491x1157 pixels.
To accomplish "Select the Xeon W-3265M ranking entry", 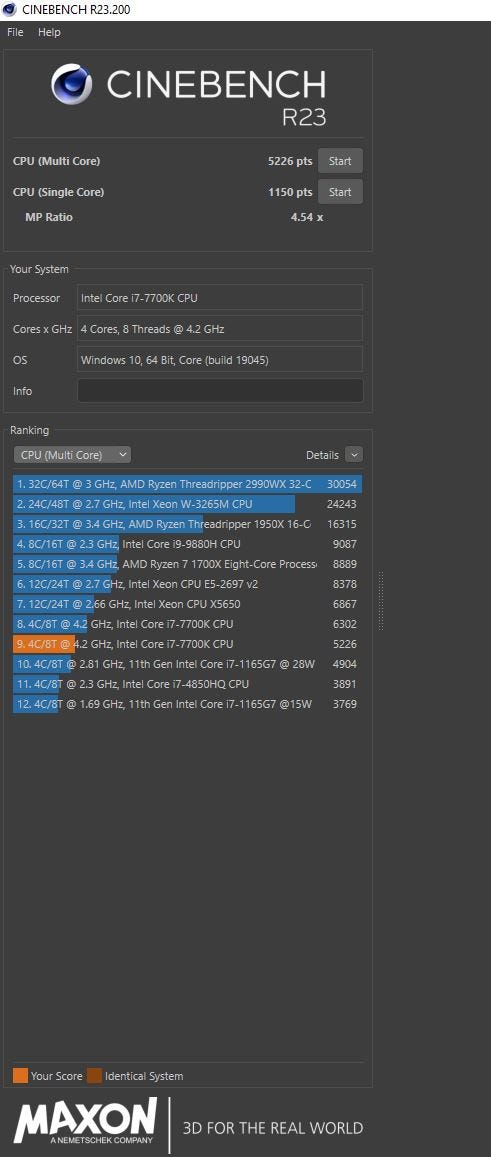I will [188, 504].
